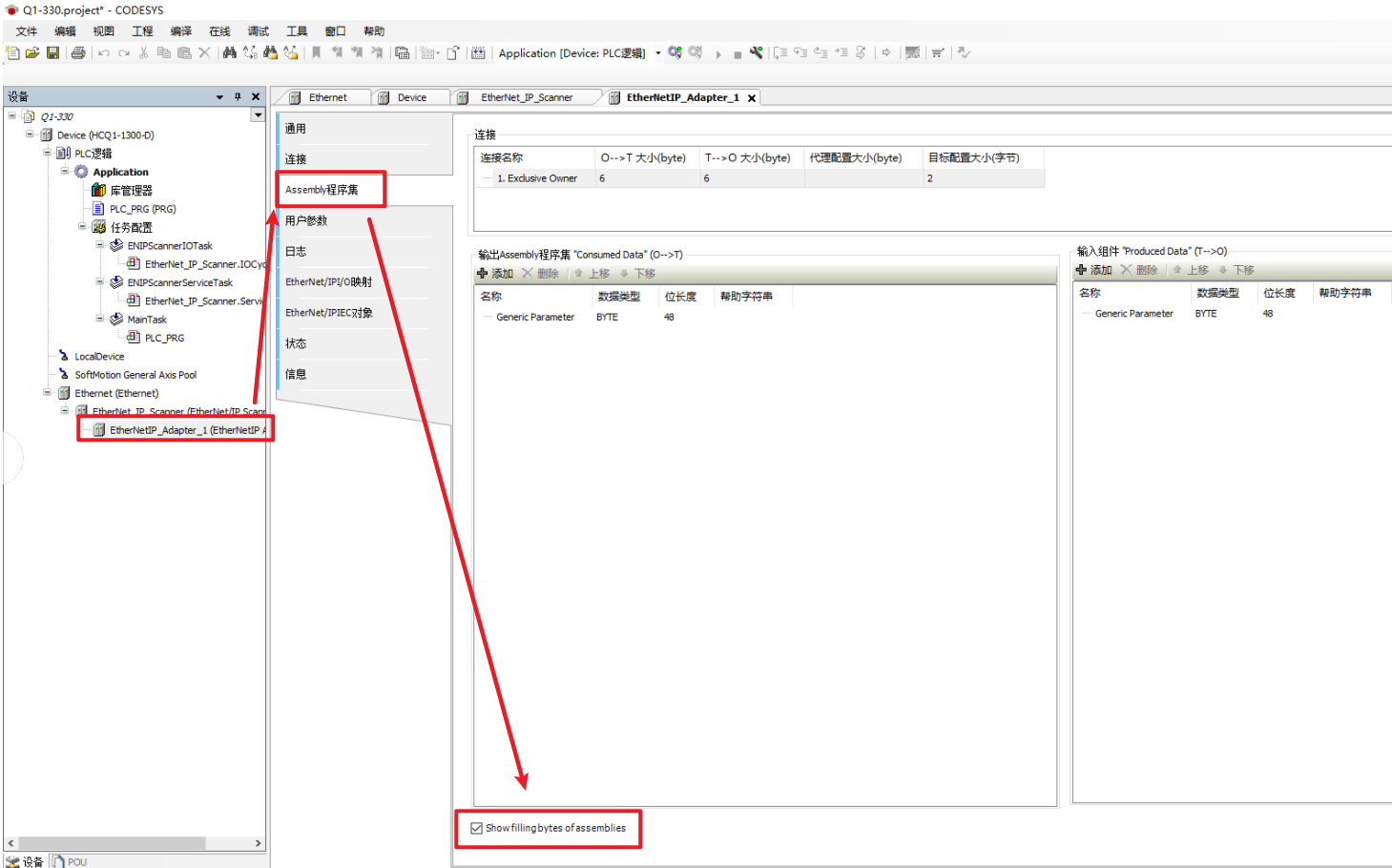This screenshot has width=1392, height=868.
Task: Collapse the Ethernet (Ethernet) tree node
Action: pyautogui.click(x=47, y=393)
